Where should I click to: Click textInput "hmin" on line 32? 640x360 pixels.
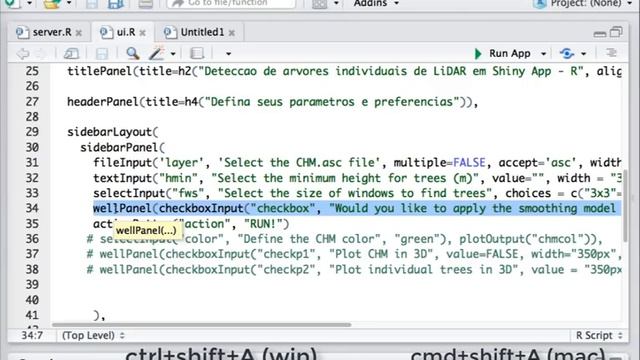click(357, 178)
